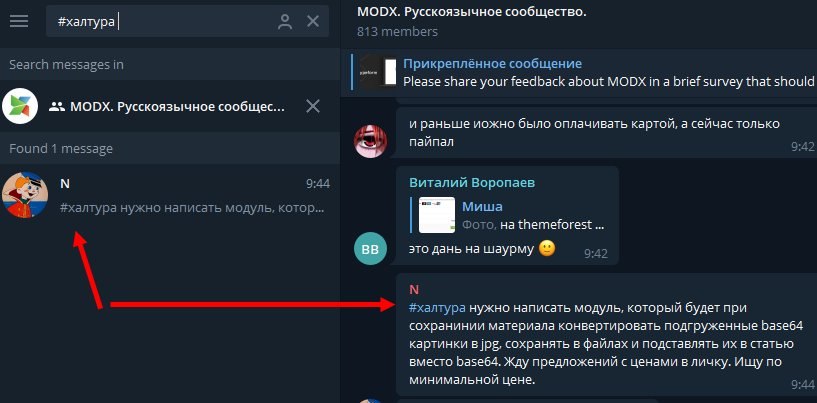Click the filter by user icon in search
This screenshot has width=817, height=403.
[x=285, y=21]
